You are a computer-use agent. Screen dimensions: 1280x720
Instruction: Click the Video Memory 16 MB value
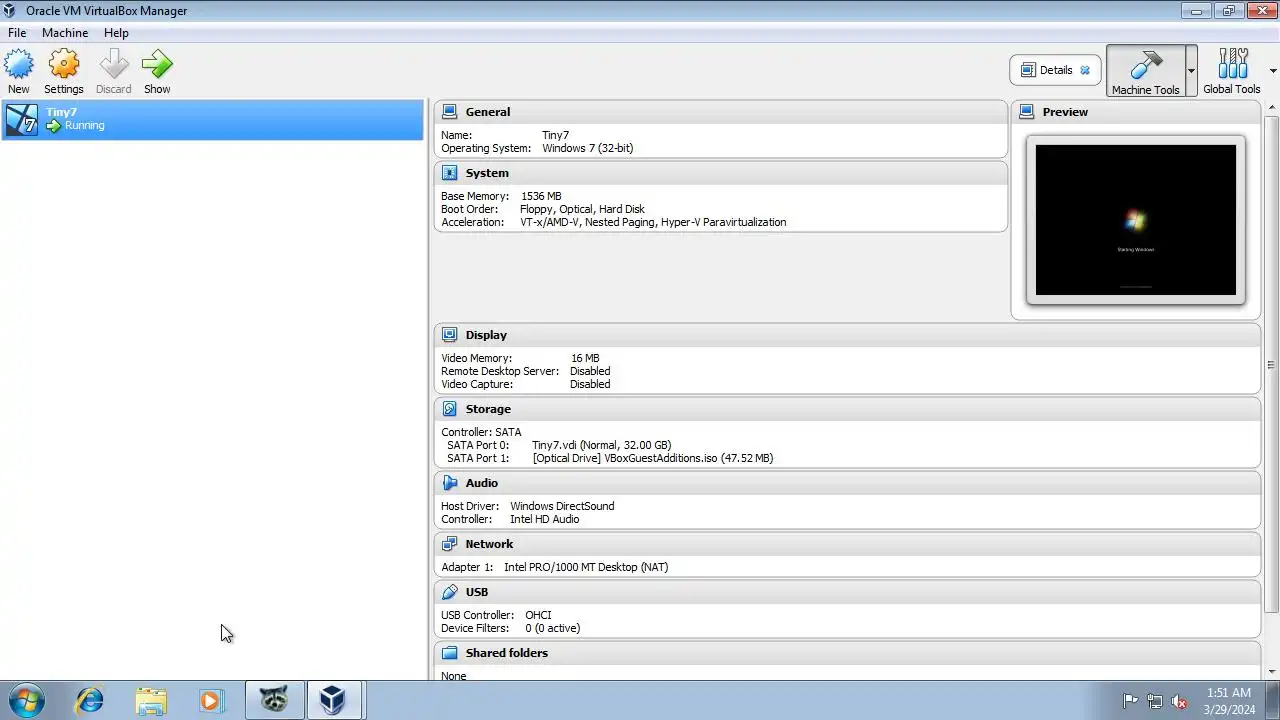click(585, 358)
